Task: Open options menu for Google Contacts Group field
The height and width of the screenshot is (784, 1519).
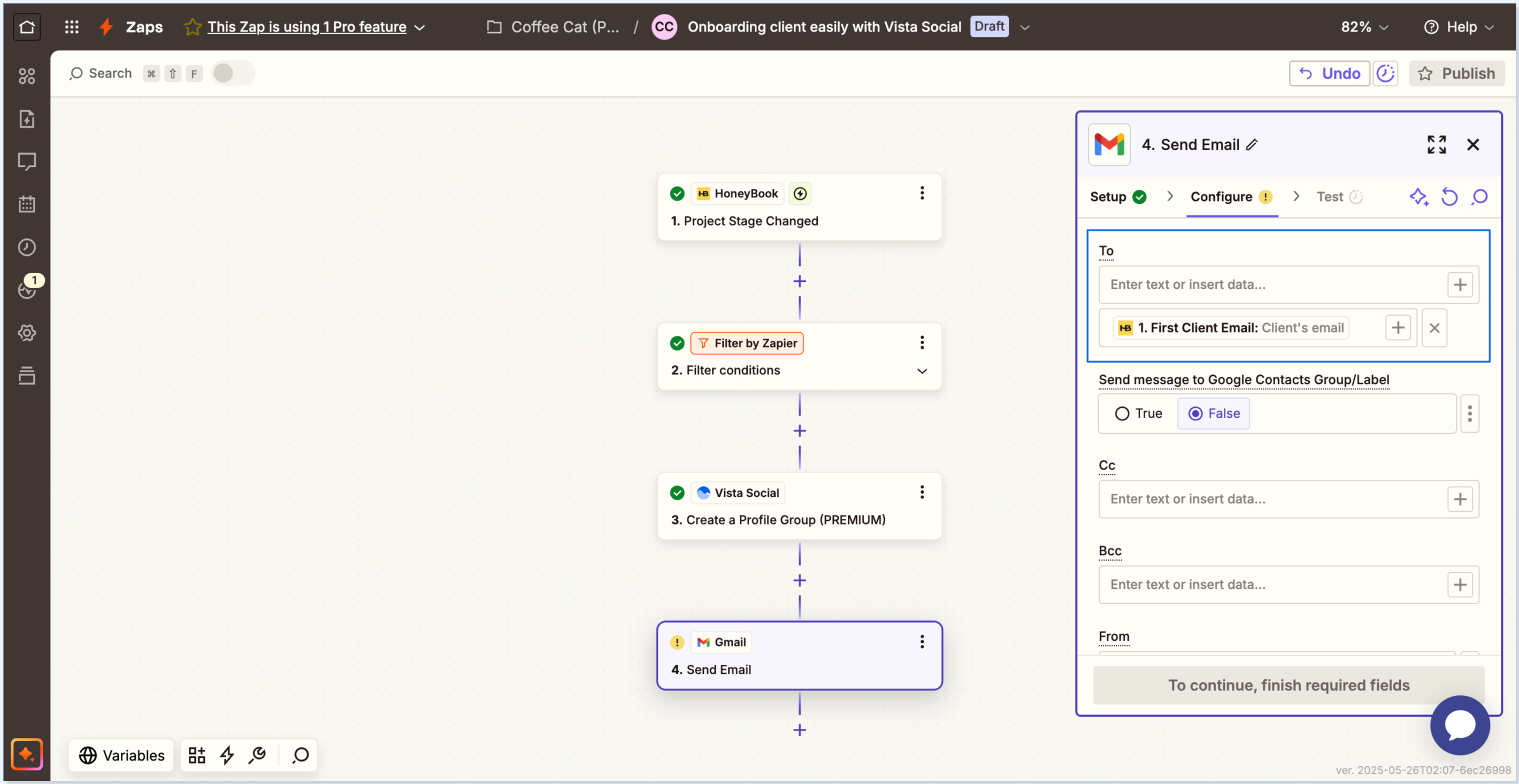Action: coord(1469,414)
